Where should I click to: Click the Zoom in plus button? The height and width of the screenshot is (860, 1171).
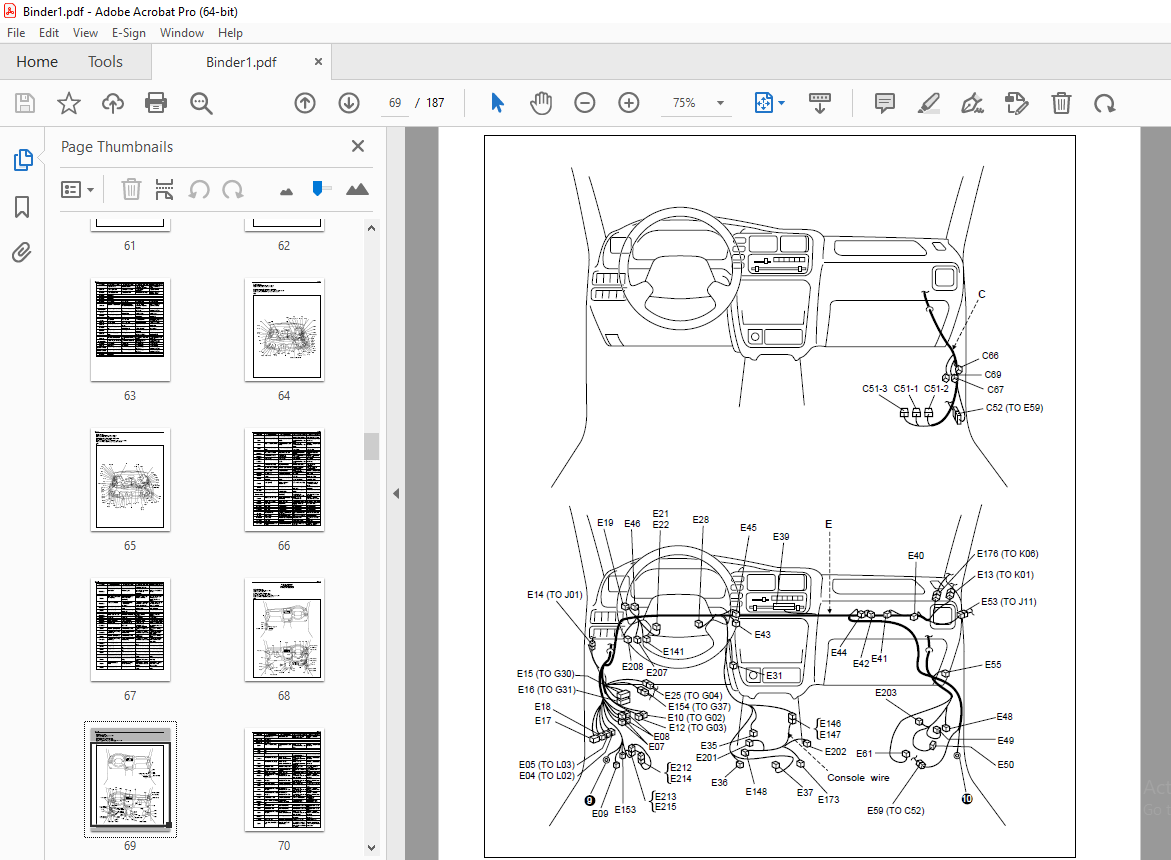pos(629,103)
